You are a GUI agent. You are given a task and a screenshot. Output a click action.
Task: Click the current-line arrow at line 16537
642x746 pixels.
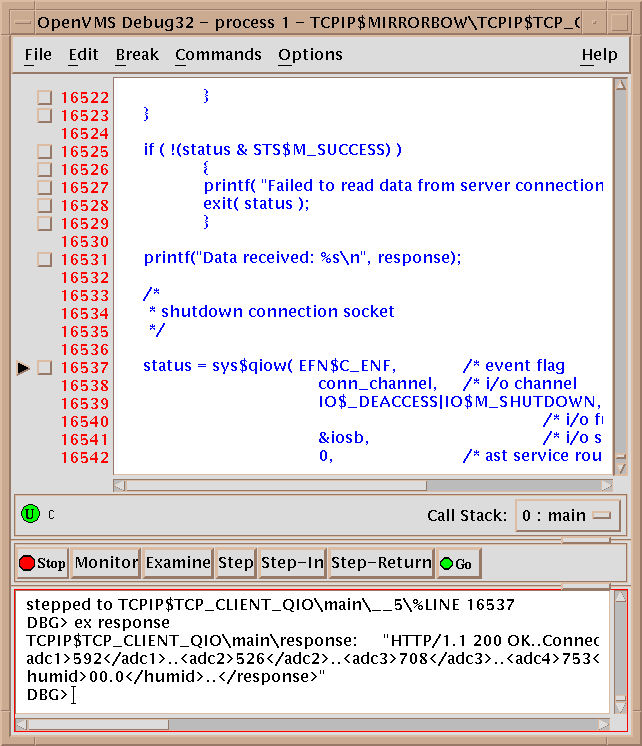pyautogui.click(x=23, y=368)
